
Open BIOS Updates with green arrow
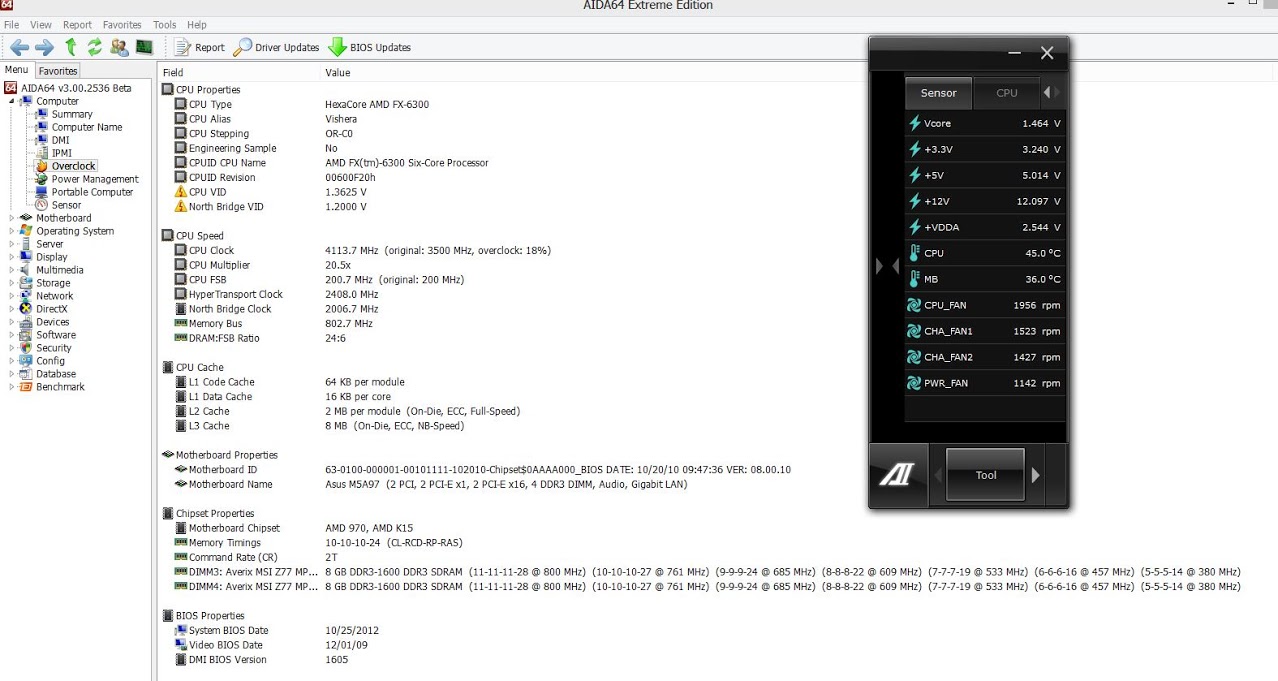coord(369,47)
